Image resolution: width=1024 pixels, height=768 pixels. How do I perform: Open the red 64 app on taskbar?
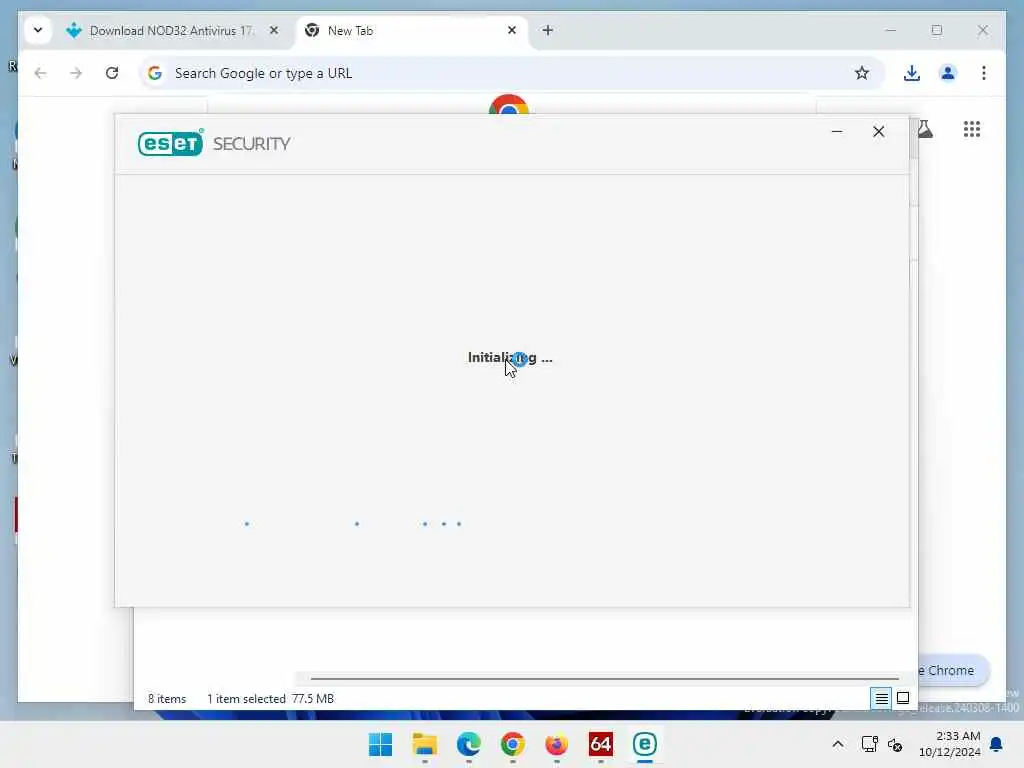point(601,744)
